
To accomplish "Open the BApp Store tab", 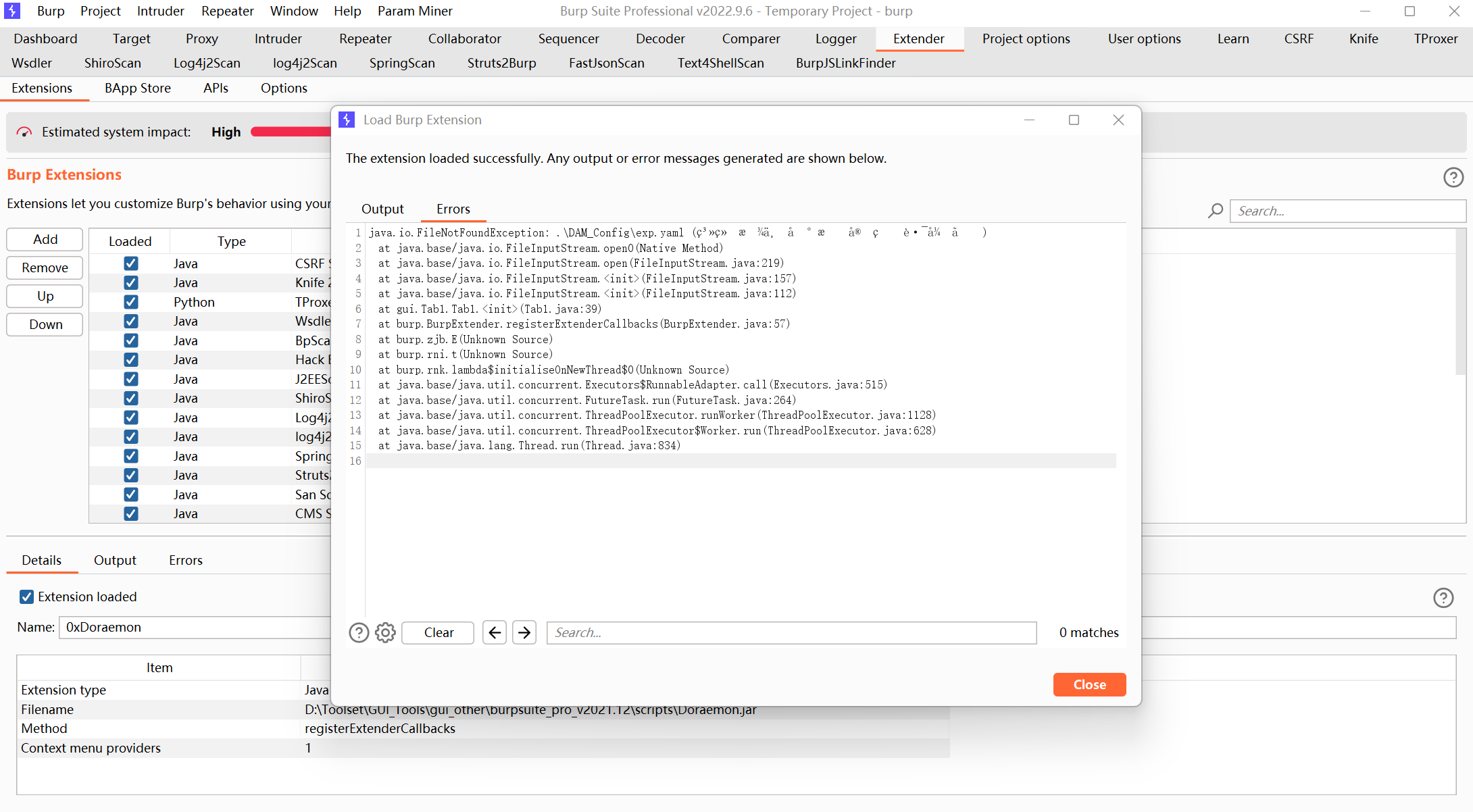I will coord(137,88).
